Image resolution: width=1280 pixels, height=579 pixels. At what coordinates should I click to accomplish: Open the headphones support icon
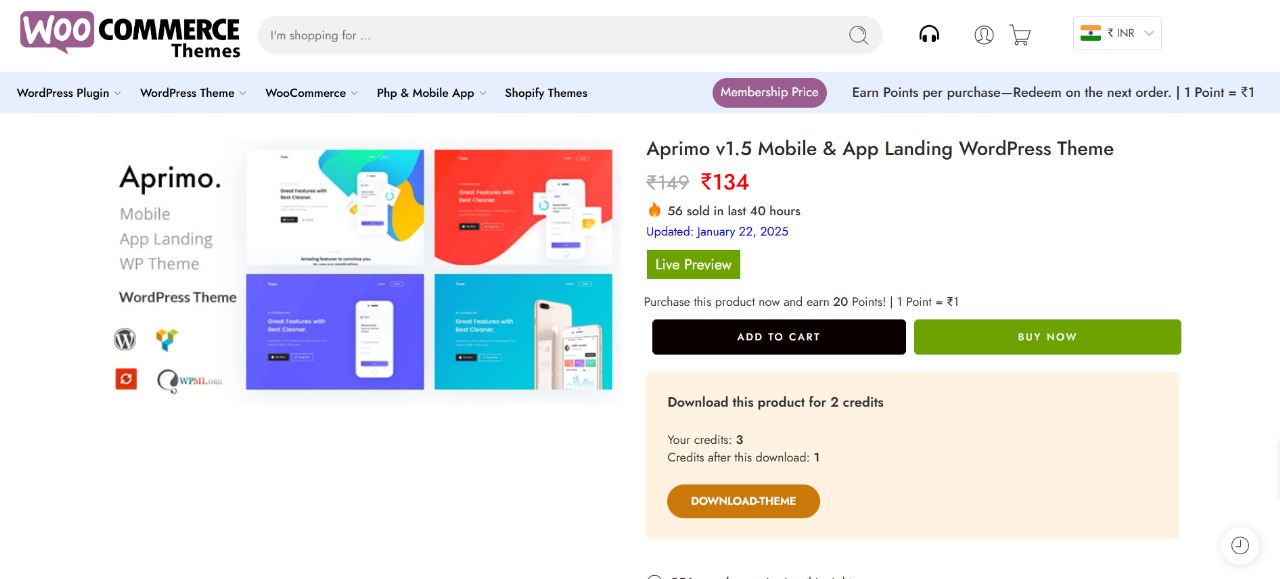tap(929, 34)
